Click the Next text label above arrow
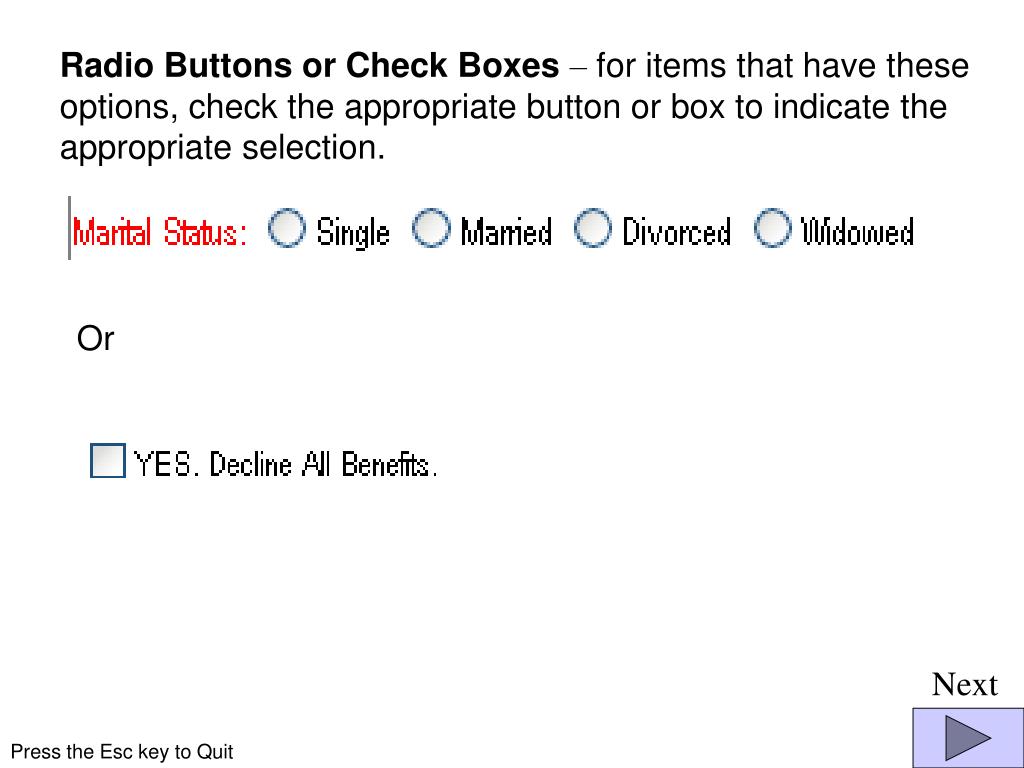The width and height of the screenshot is (1024, 768). click(965, 684)
